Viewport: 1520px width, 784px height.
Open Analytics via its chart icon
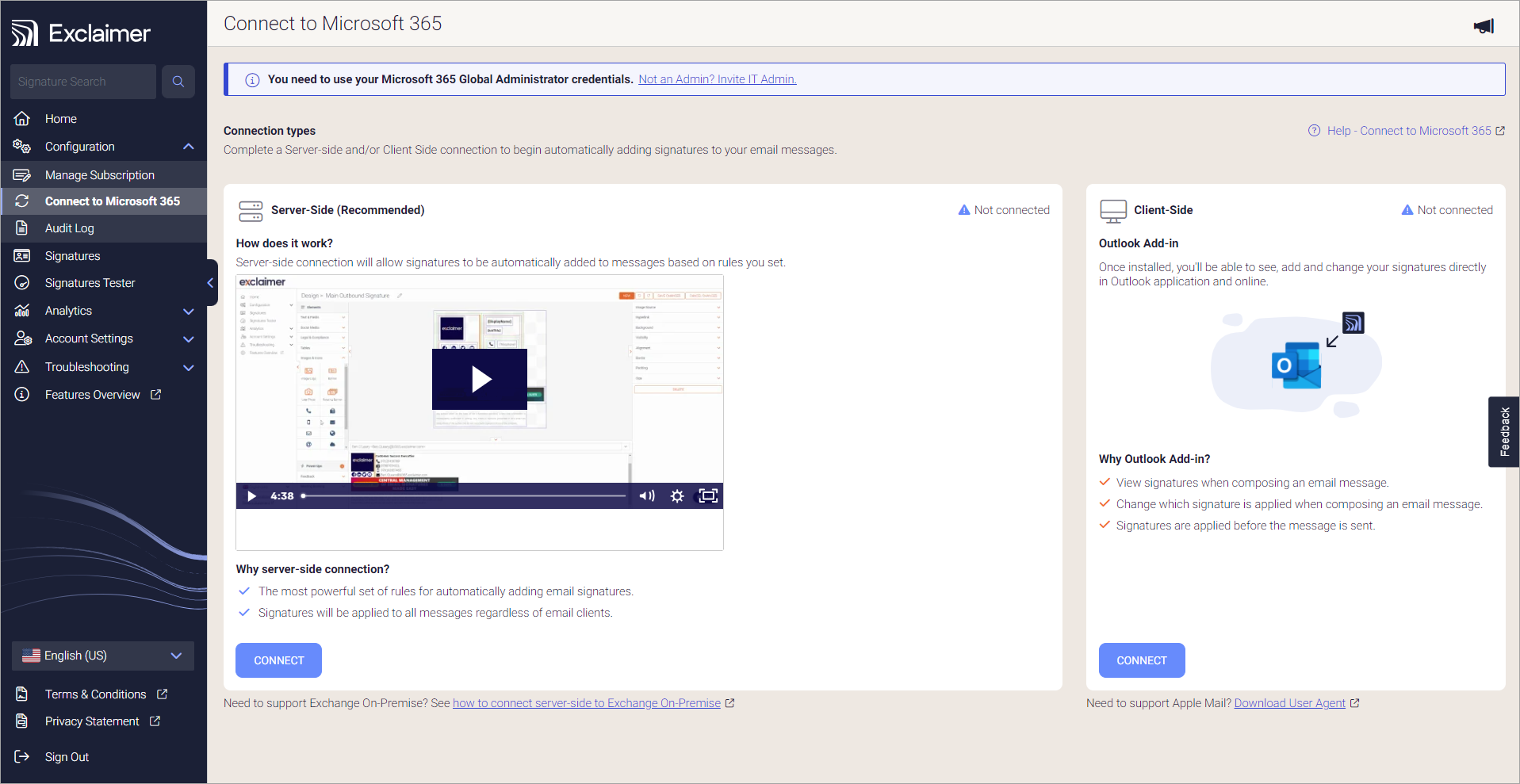click(x=22, y=310)
